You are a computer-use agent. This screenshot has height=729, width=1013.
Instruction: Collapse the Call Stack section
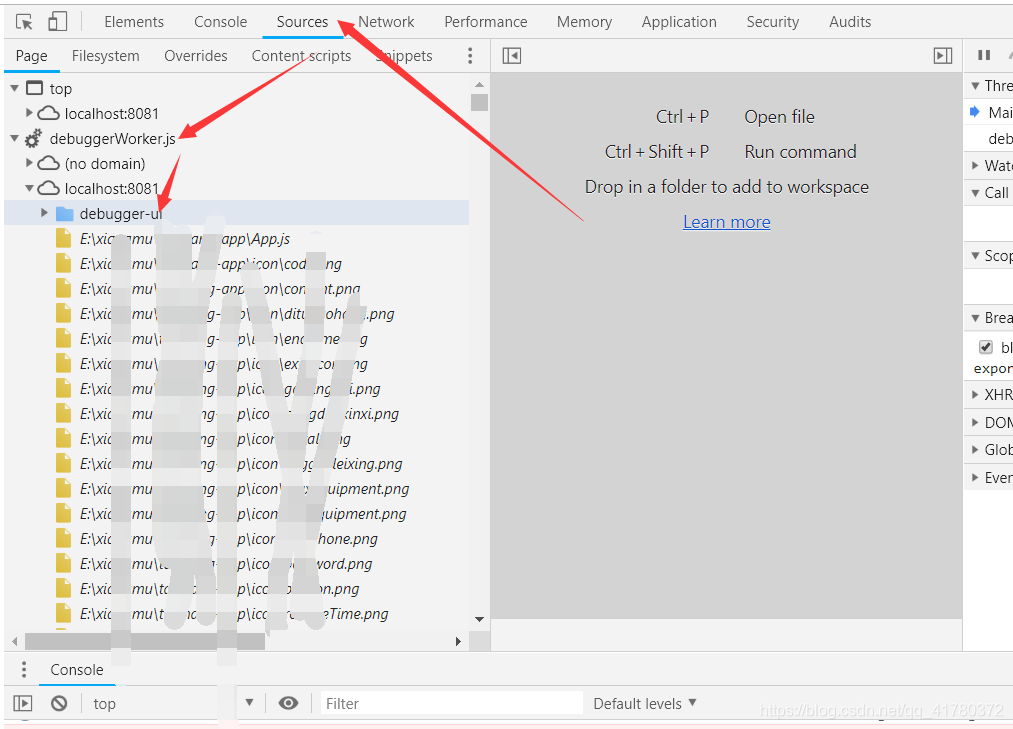pos(976,193)
